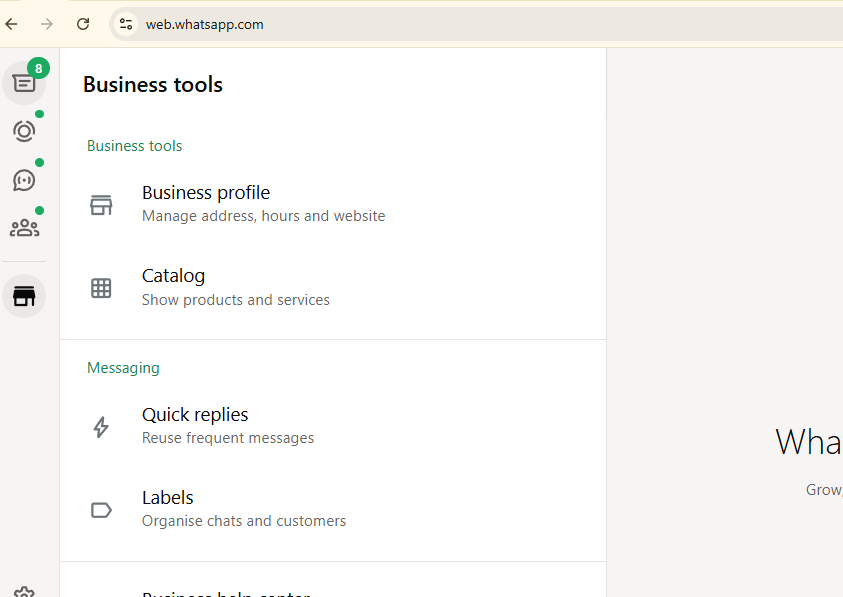This screenshot has height=597, width=843.
Task: View site information icon in address bar
Action: 126,24
